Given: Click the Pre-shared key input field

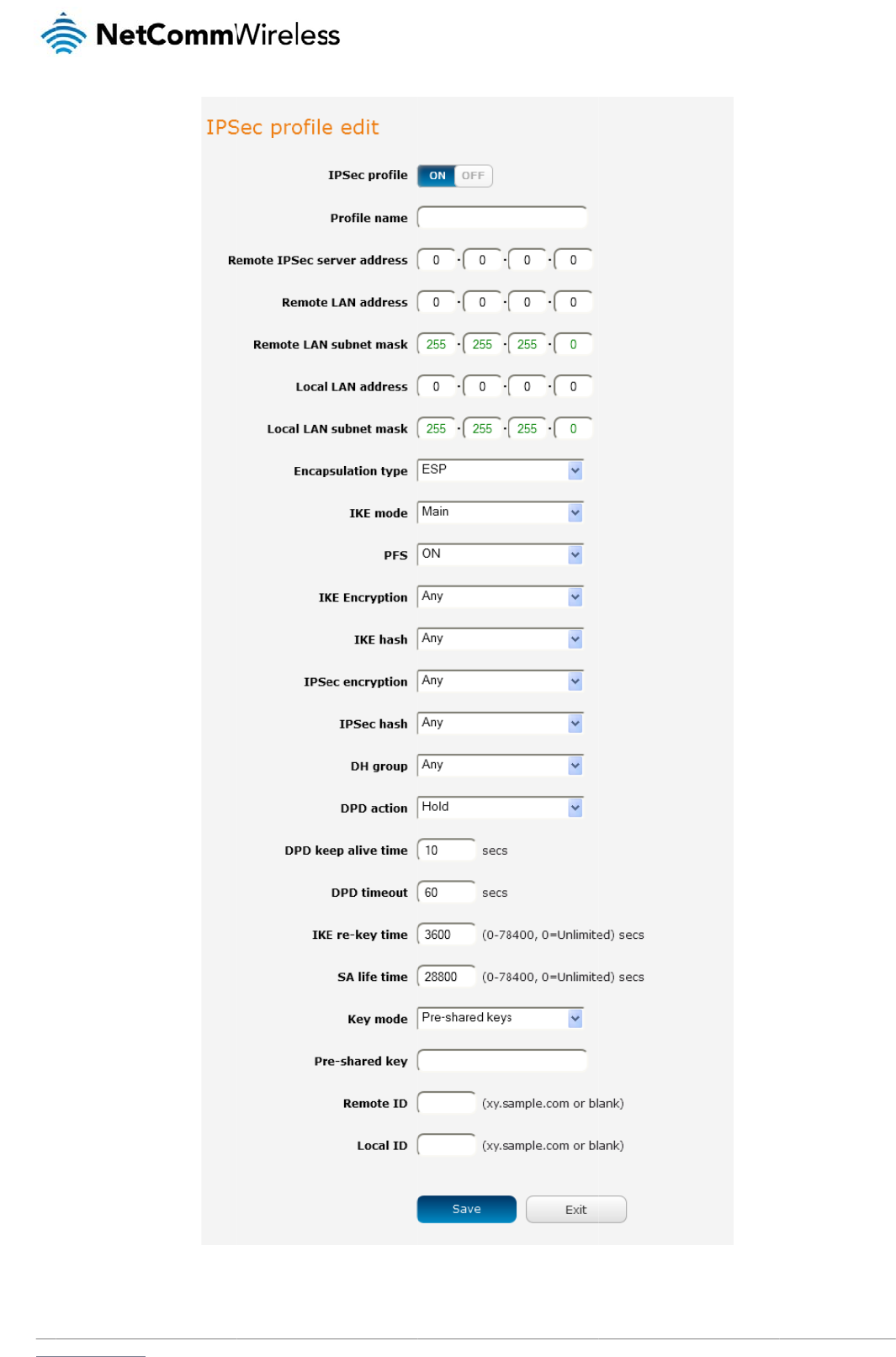Looking at the screenshot, I should (x=501, y=1061).
